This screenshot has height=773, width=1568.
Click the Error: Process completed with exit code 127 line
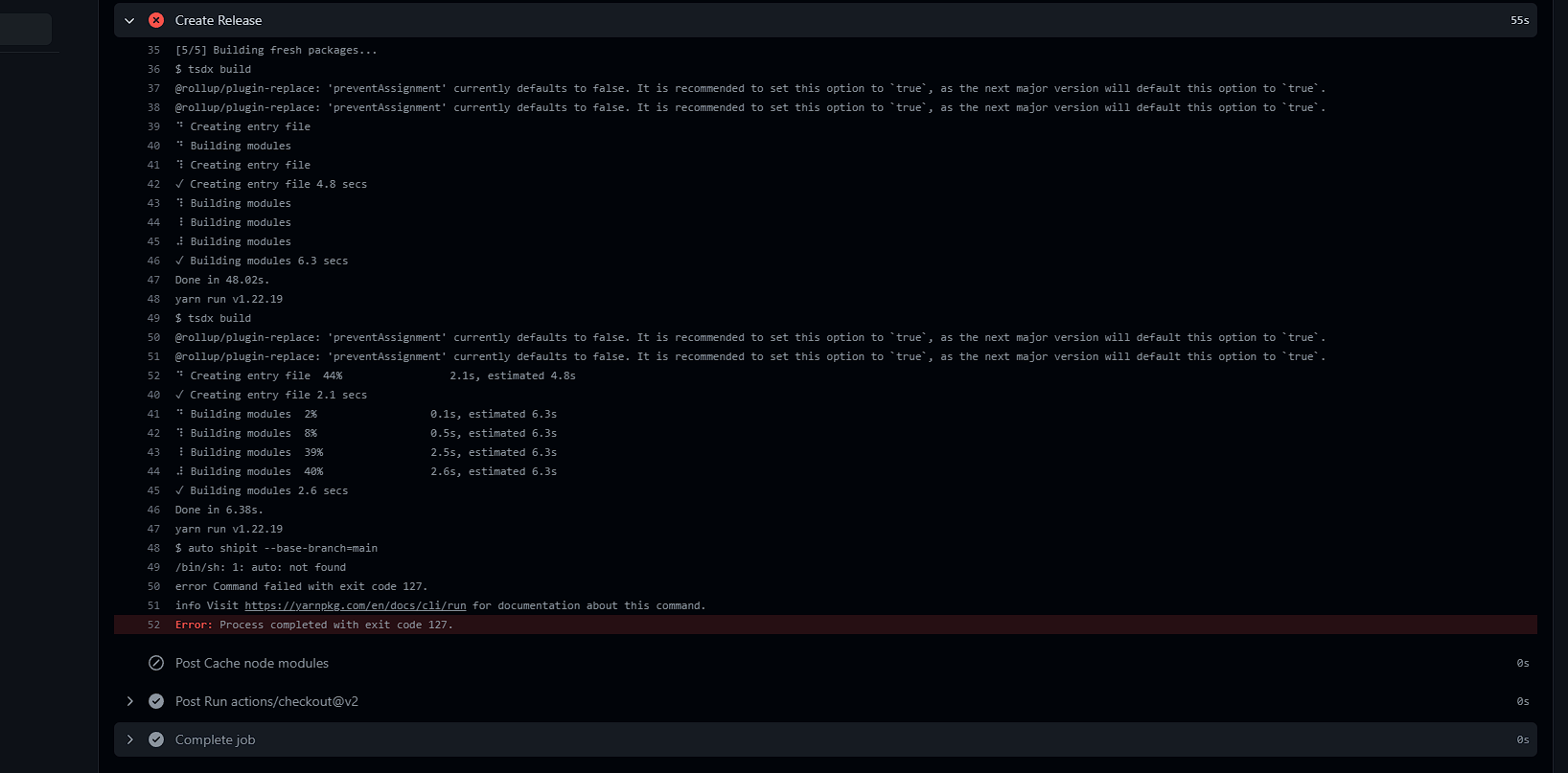825,625
